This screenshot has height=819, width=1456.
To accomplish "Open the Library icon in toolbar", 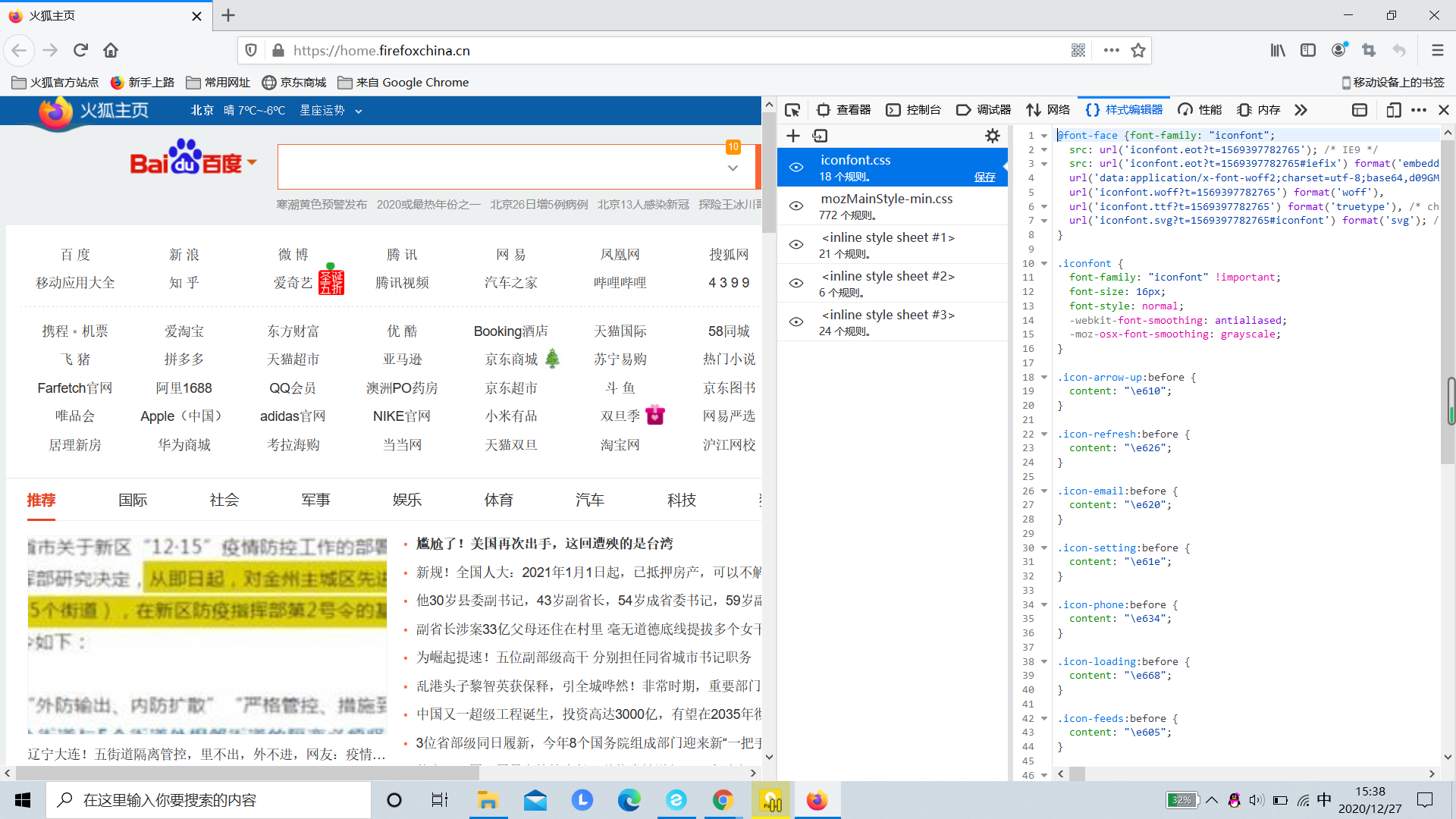I will click(x=1278, y=50).
